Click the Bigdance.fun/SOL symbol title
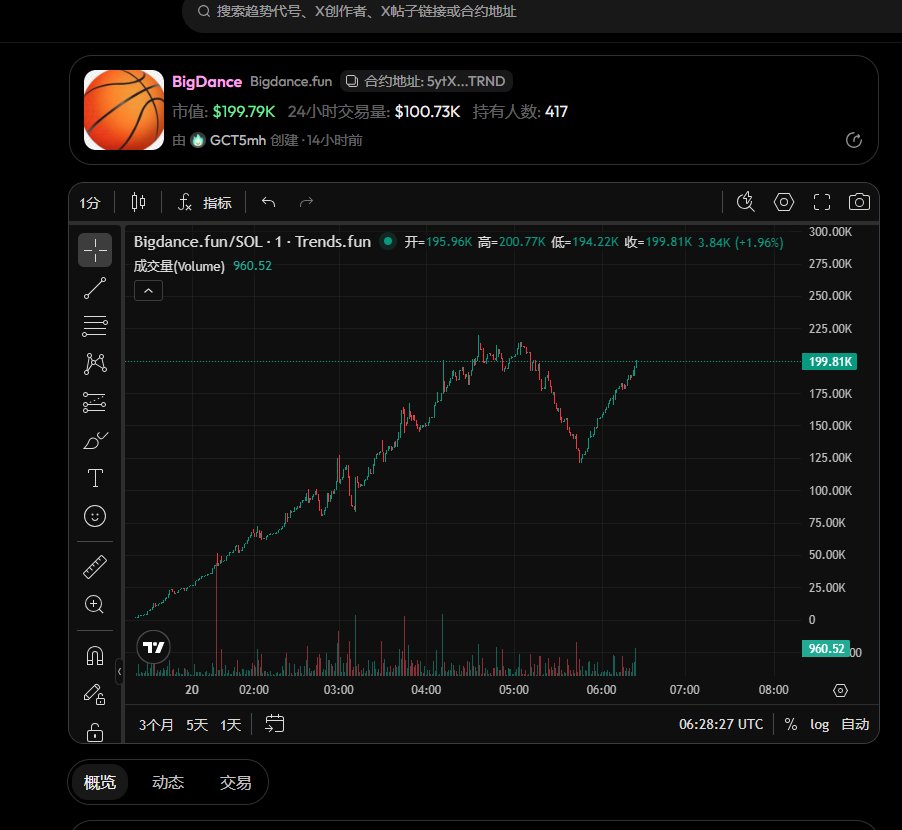 pyautogui.click(x=252, y=242)
